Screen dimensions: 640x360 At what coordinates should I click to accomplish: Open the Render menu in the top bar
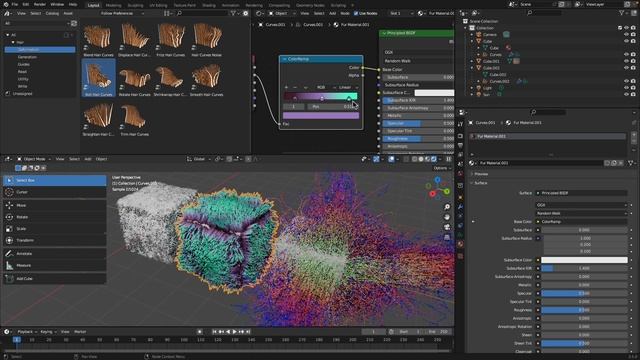pos(40,4)
